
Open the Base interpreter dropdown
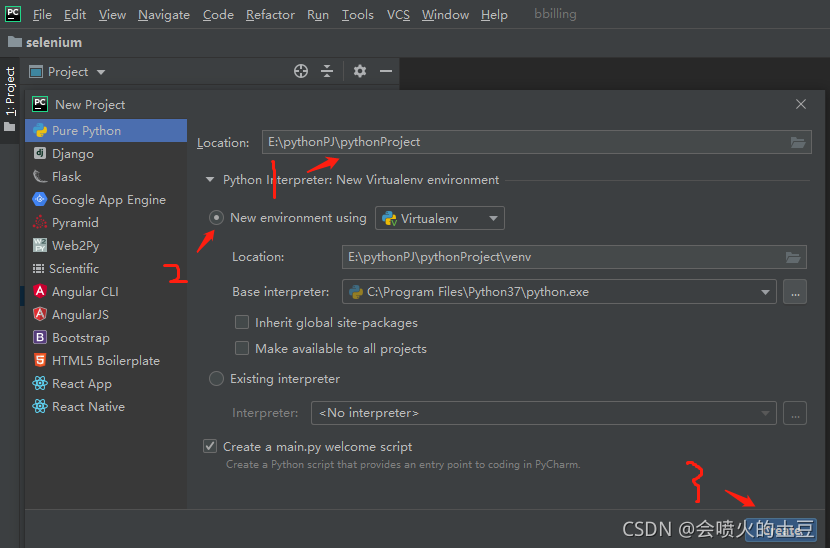[x=560, y=292]
